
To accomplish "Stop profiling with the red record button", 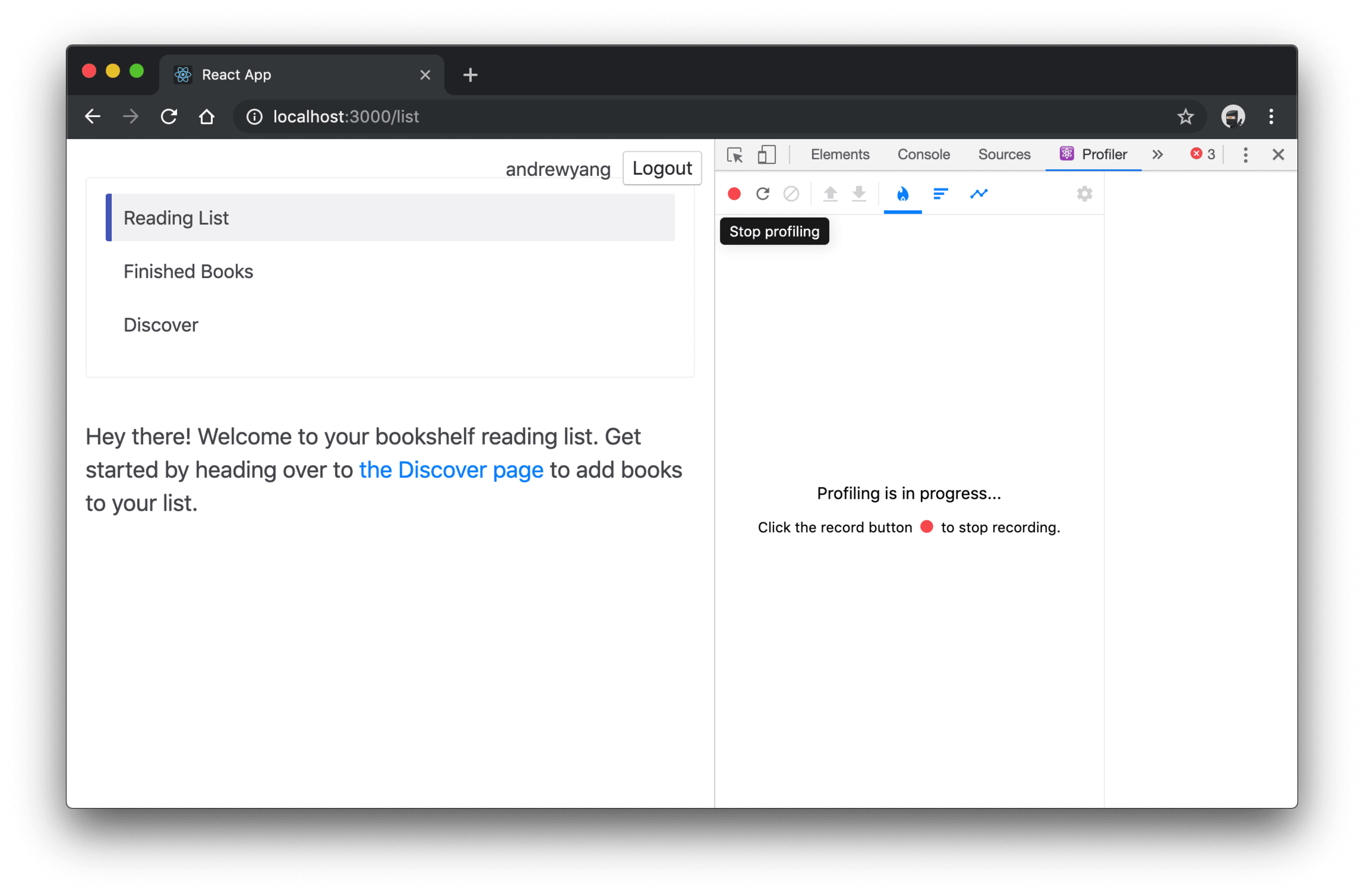I will (x=734, y=194).
